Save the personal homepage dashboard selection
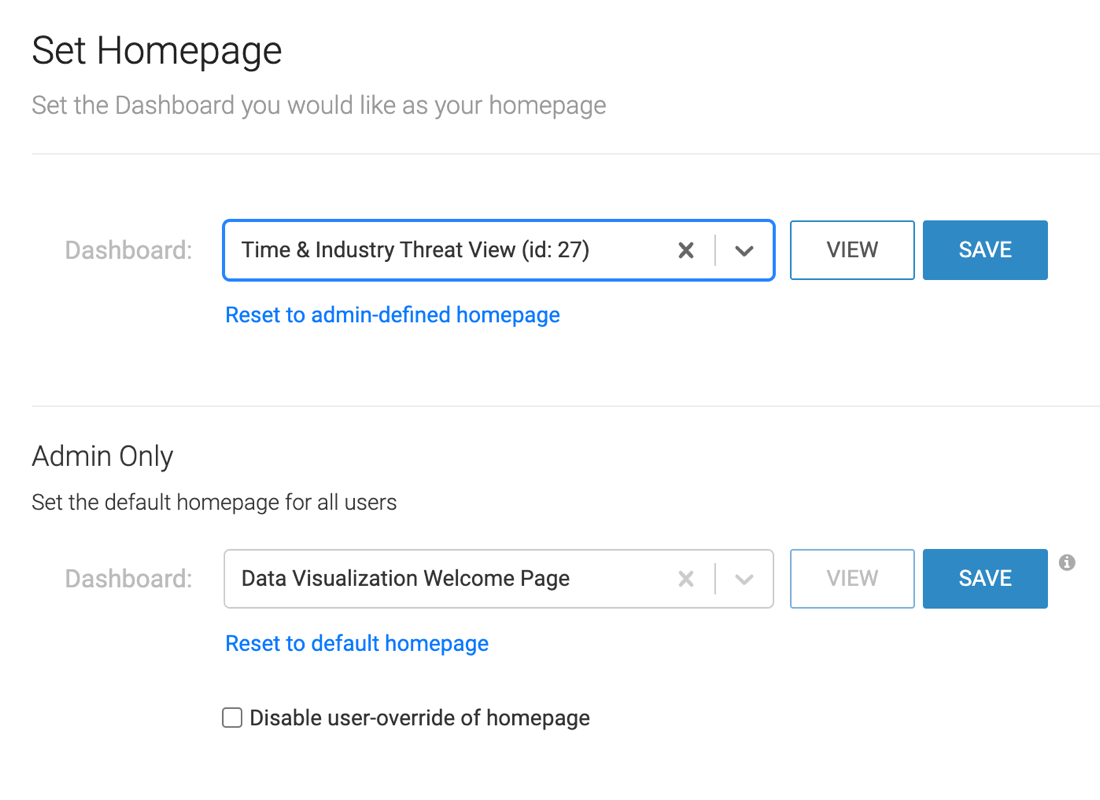 985,250
